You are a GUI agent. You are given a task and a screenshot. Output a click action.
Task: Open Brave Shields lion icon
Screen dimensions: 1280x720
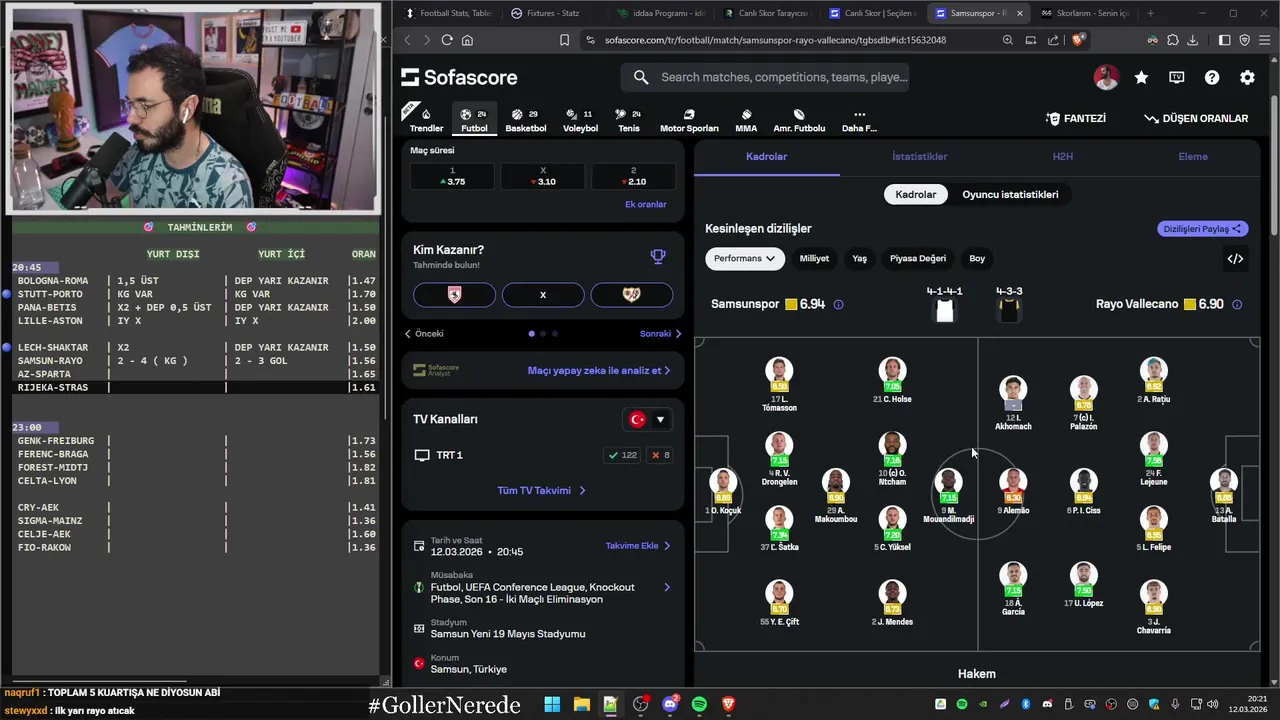1077,40
